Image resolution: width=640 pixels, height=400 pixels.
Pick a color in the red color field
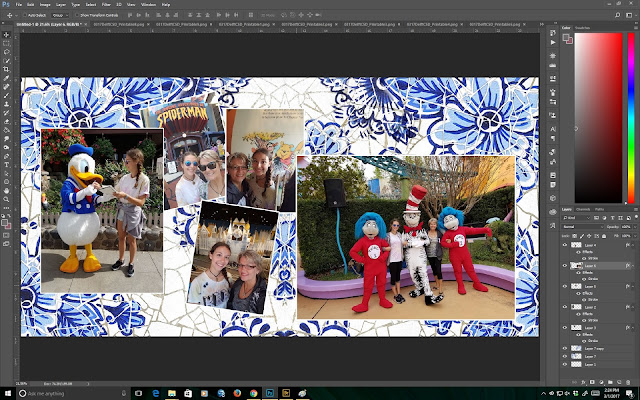coord(598,118)
